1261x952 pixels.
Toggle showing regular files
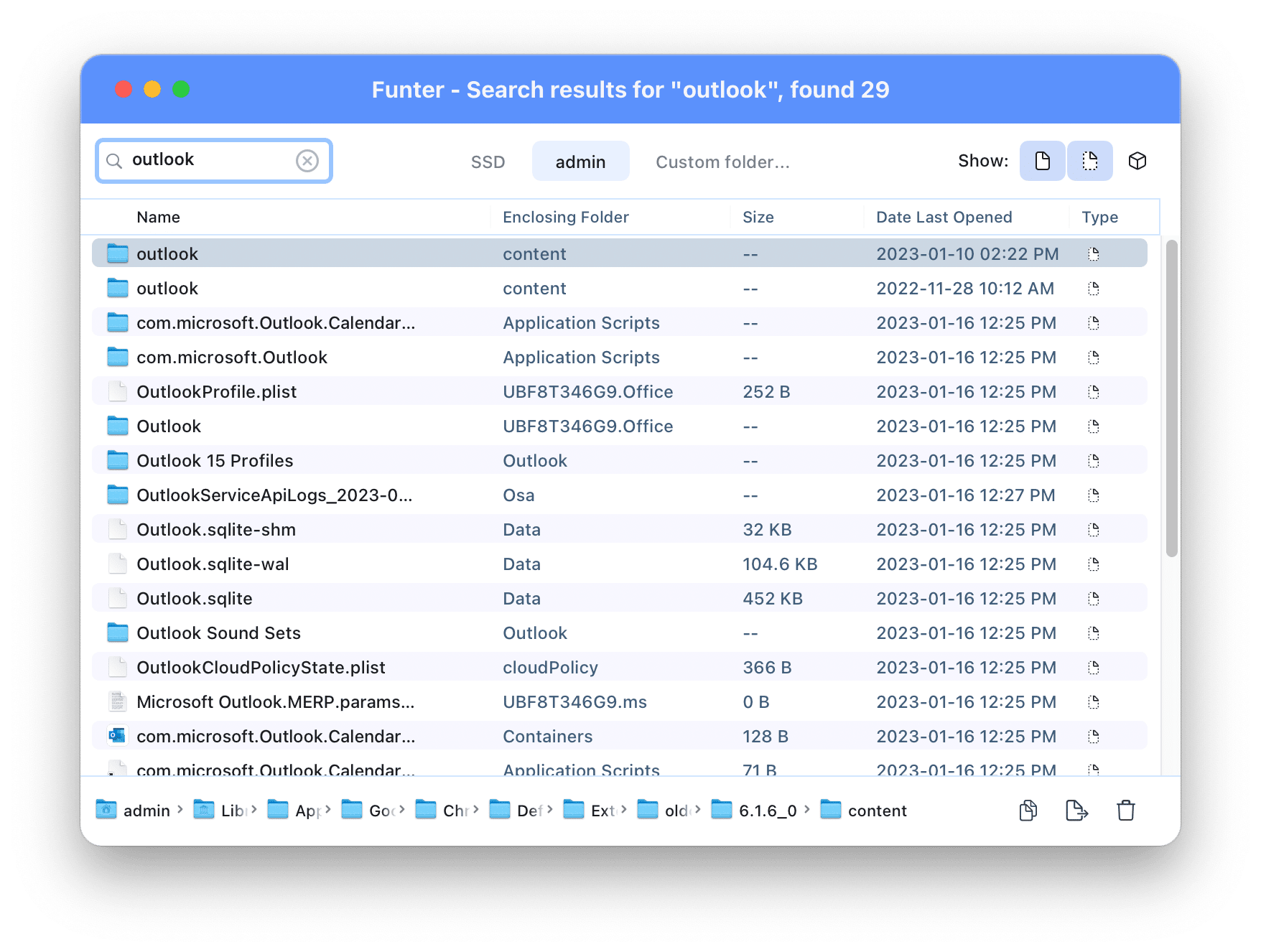[x=1042, y=161]
